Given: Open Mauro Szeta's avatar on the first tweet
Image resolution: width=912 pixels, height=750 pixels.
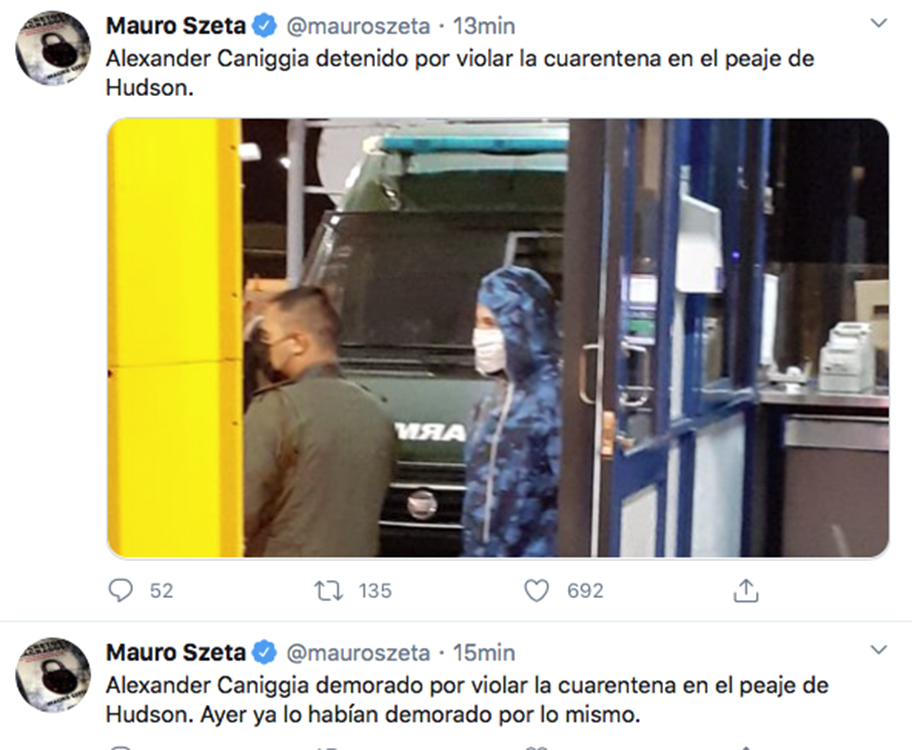Looking at the screenshot, I should [x=53, y=48].
